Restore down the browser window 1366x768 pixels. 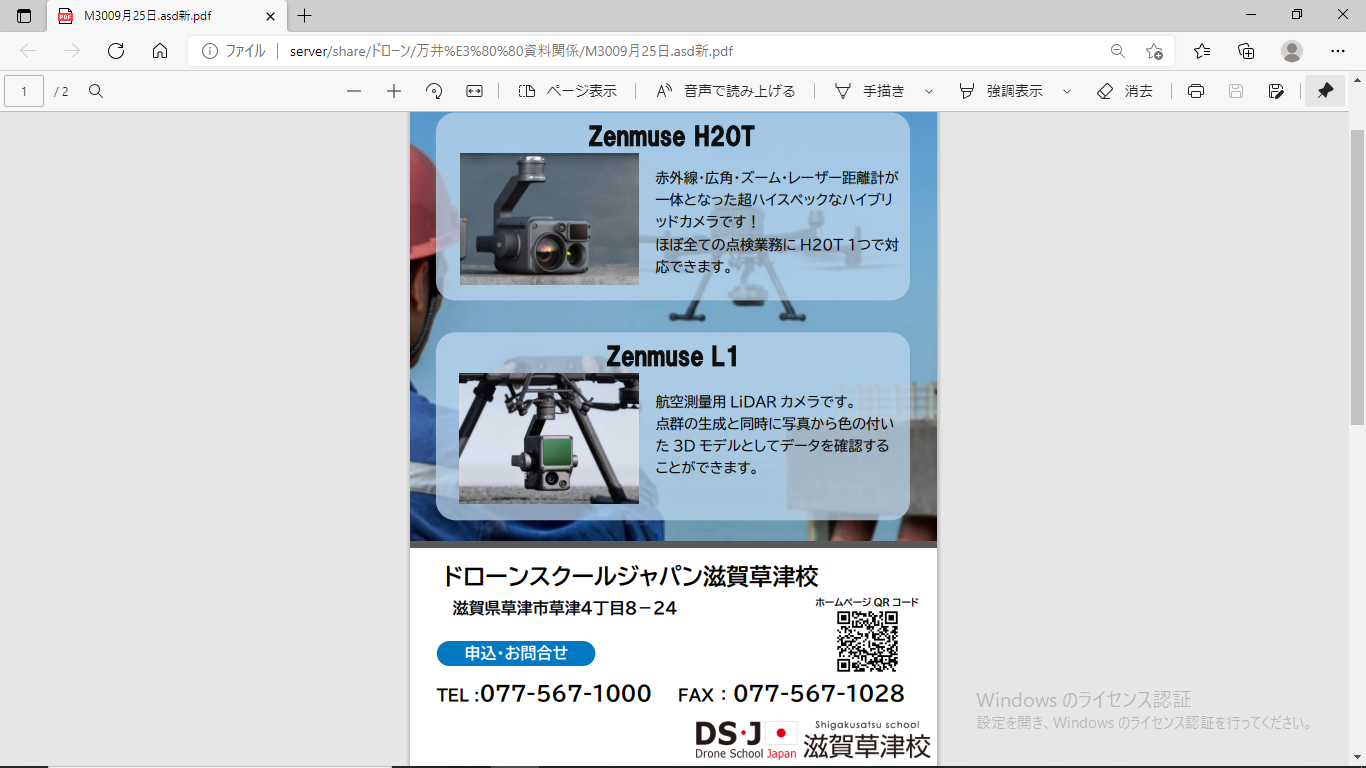1297,15
